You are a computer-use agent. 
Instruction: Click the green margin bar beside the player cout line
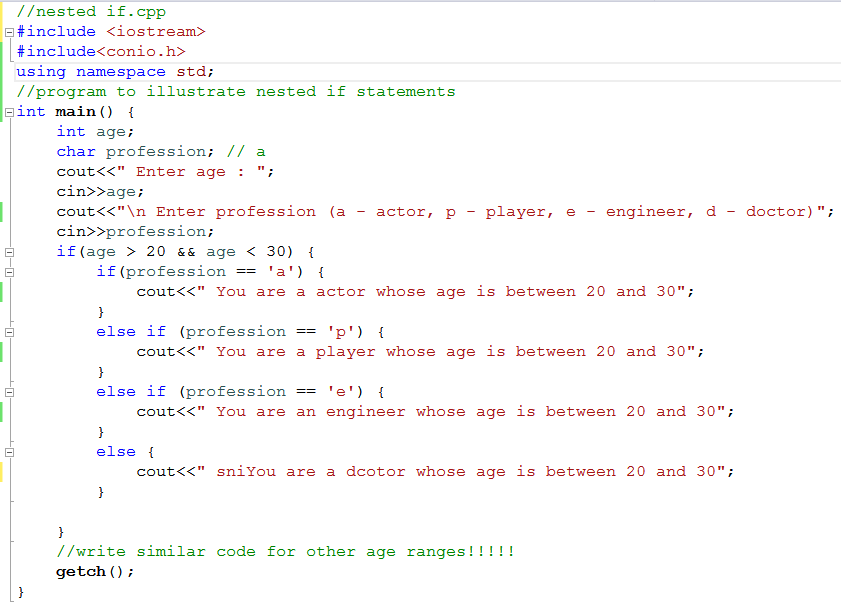pos(3,351)
